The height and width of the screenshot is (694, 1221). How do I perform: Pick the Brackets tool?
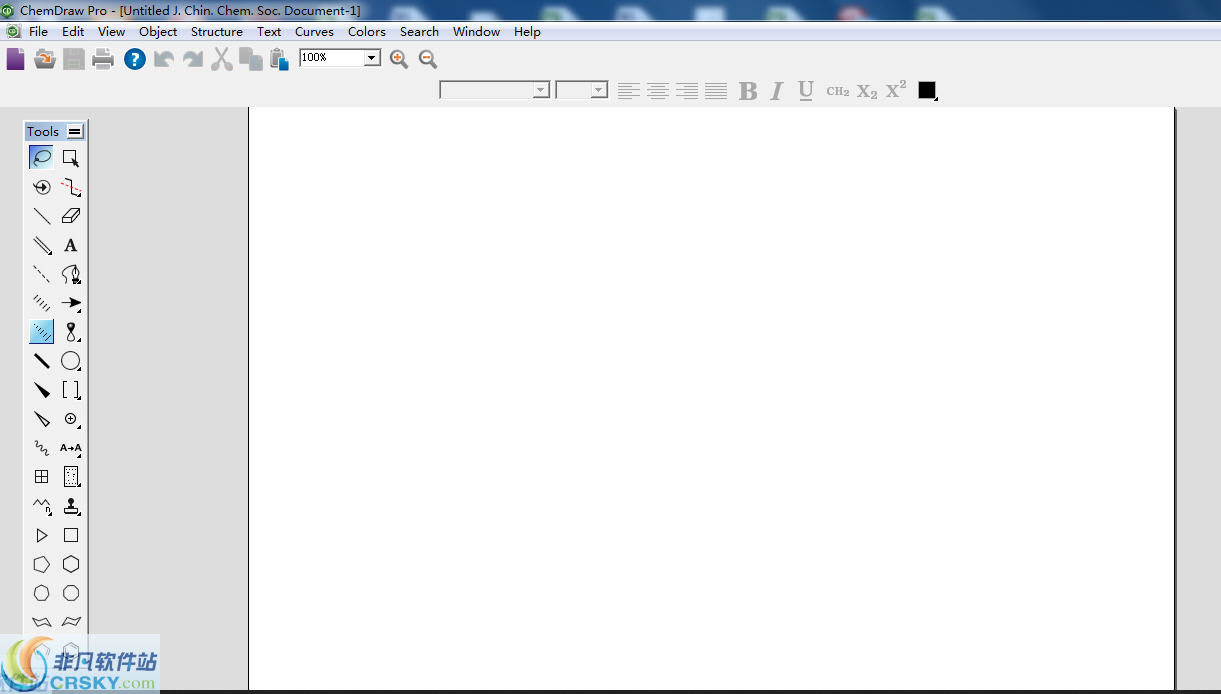click(x=70, y=390)
